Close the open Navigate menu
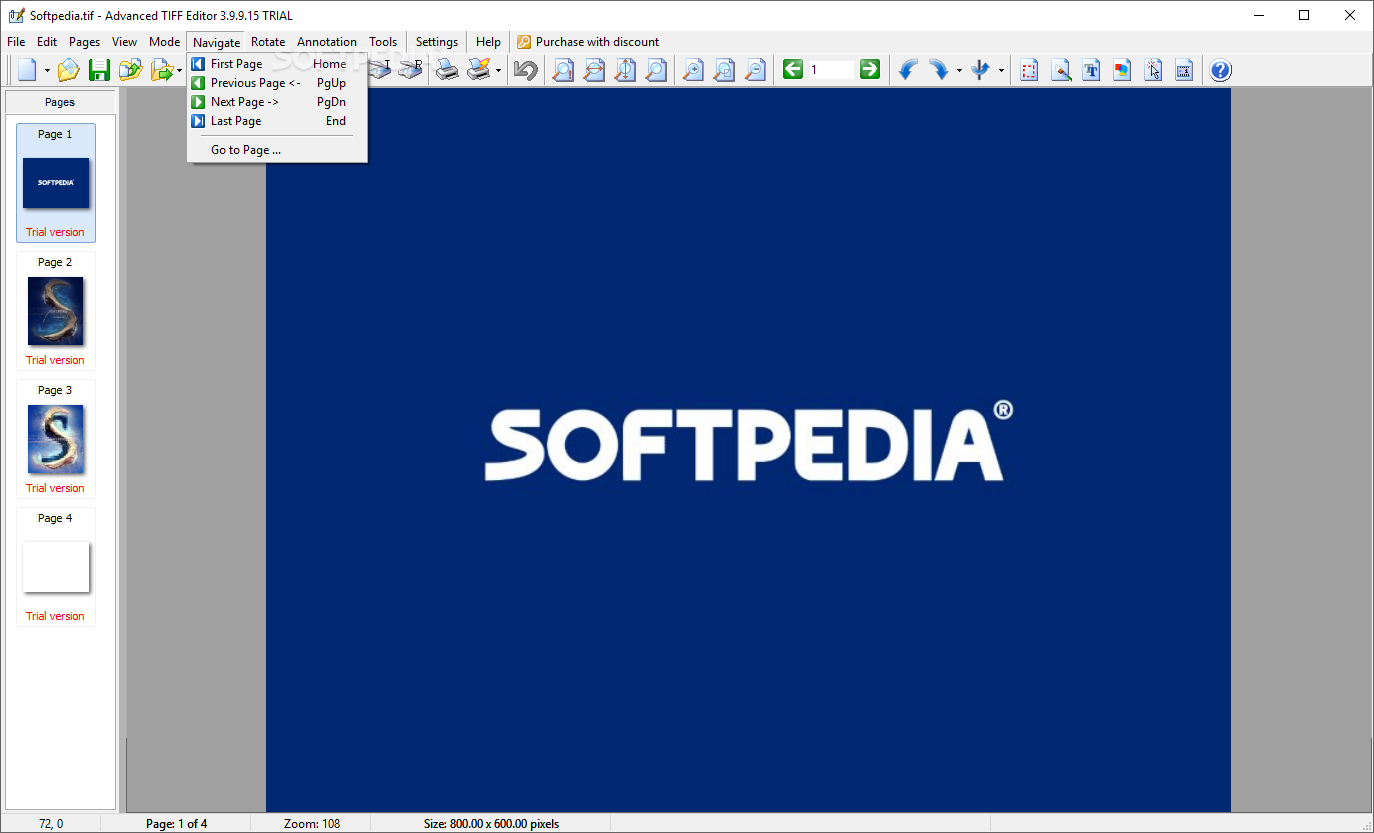This screenshot has width=1374, height=833. 217,42
